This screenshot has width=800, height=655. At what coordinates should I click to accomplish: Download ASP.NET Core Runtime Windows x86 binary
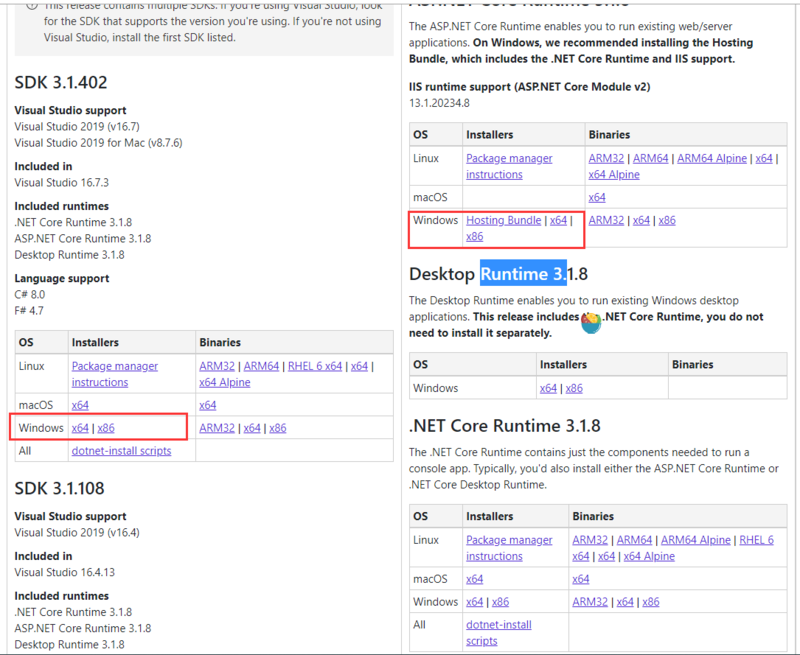pos(667,221)
